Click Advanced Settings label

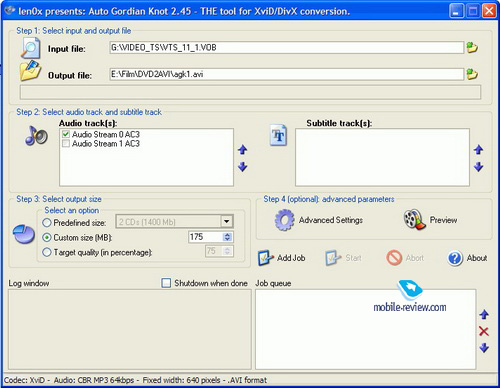[x=331, y=220]
